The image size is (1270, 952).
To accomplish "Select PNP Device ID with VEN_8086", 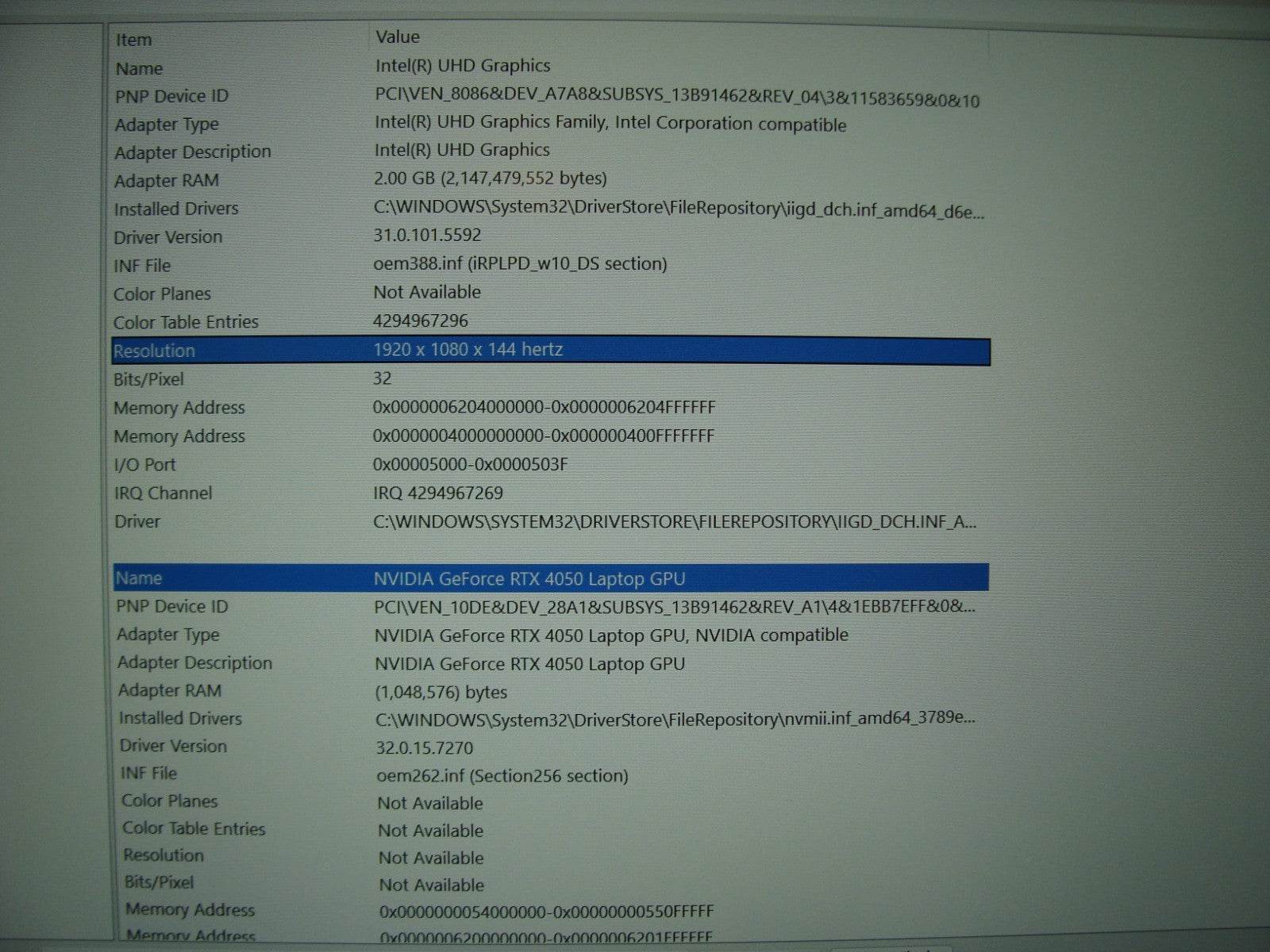I will coord(676,98).
